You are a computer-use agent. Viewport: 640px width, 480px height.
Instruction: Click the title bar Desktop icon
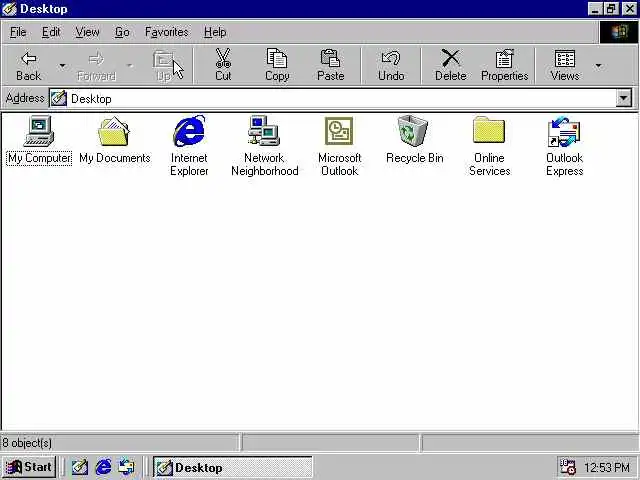pos(9,9)
